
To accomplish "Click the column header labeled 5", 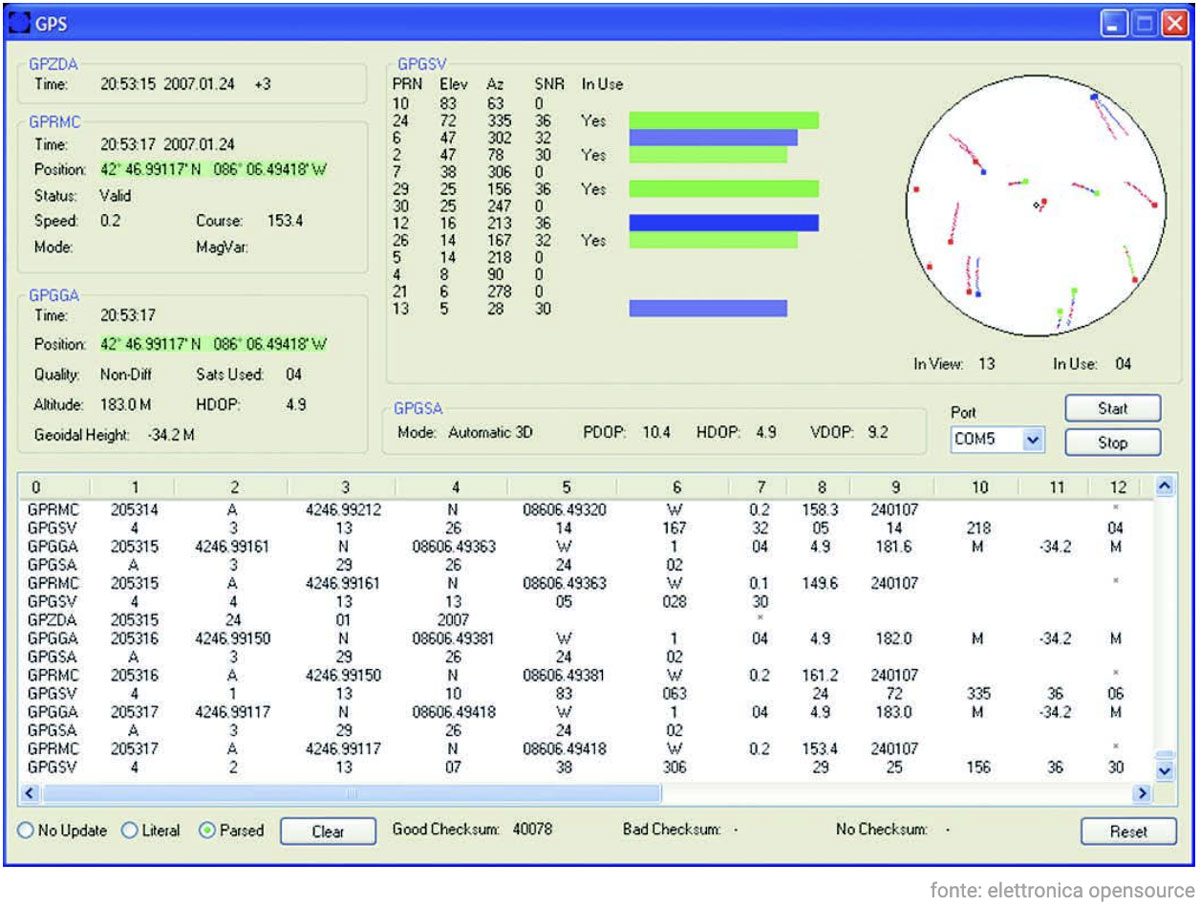I will point(565,487).
